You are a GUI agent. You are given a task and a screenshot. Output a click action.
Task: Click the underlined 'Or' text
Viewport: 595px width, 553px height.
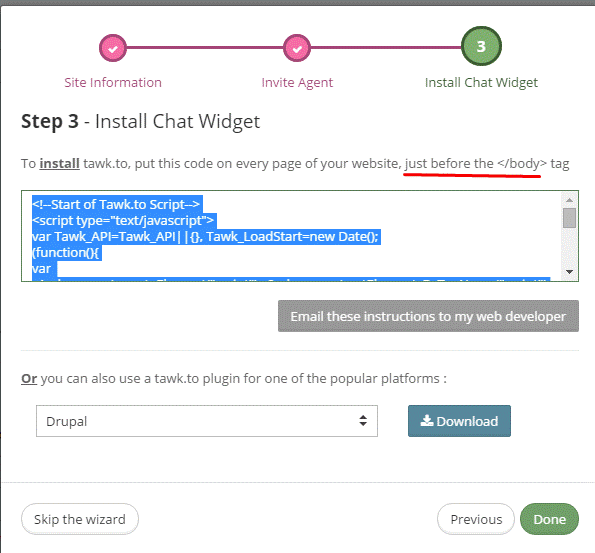29,378
